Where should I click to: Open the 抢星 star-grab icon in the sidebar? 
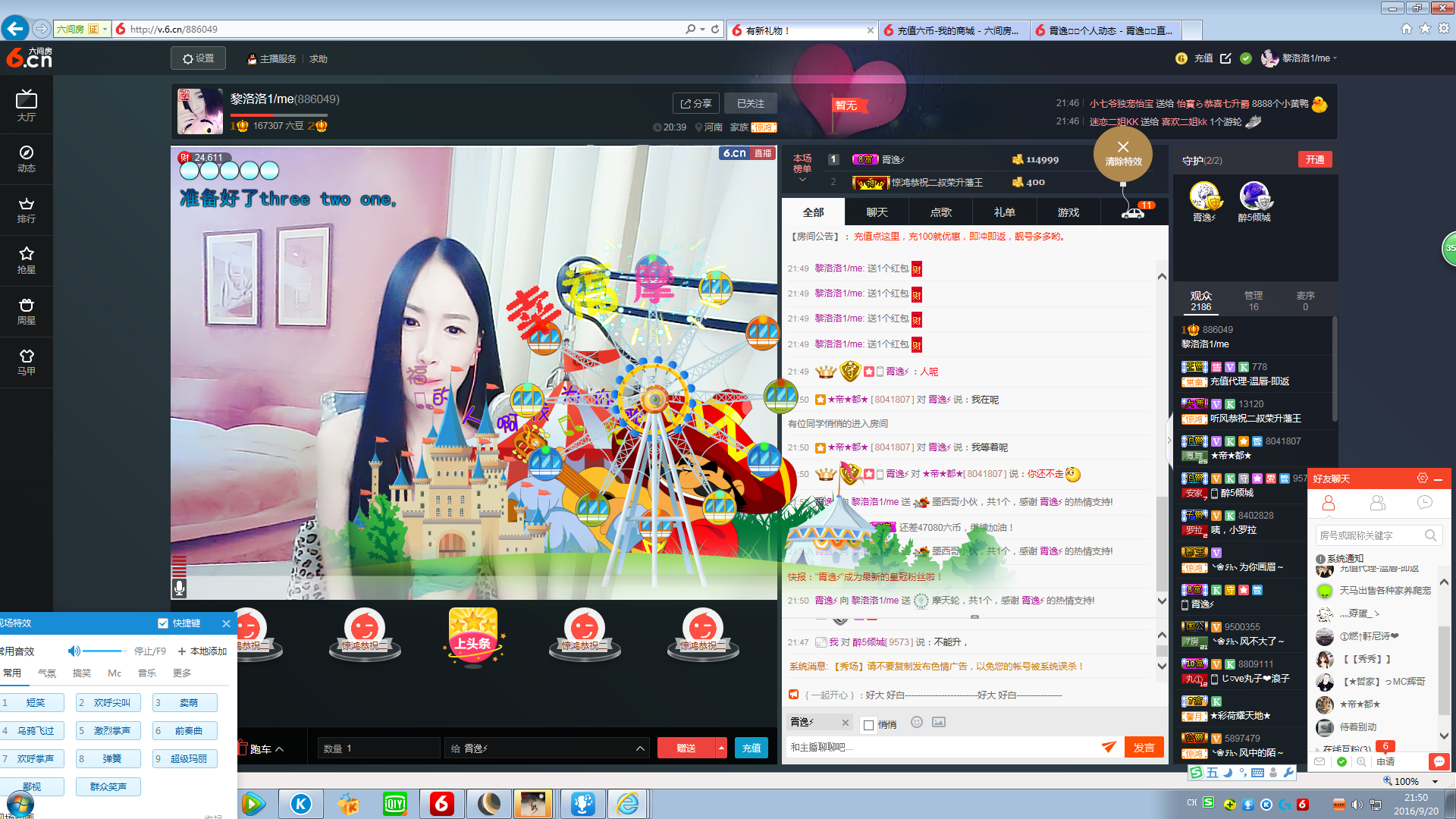click(x=27, y=260)
